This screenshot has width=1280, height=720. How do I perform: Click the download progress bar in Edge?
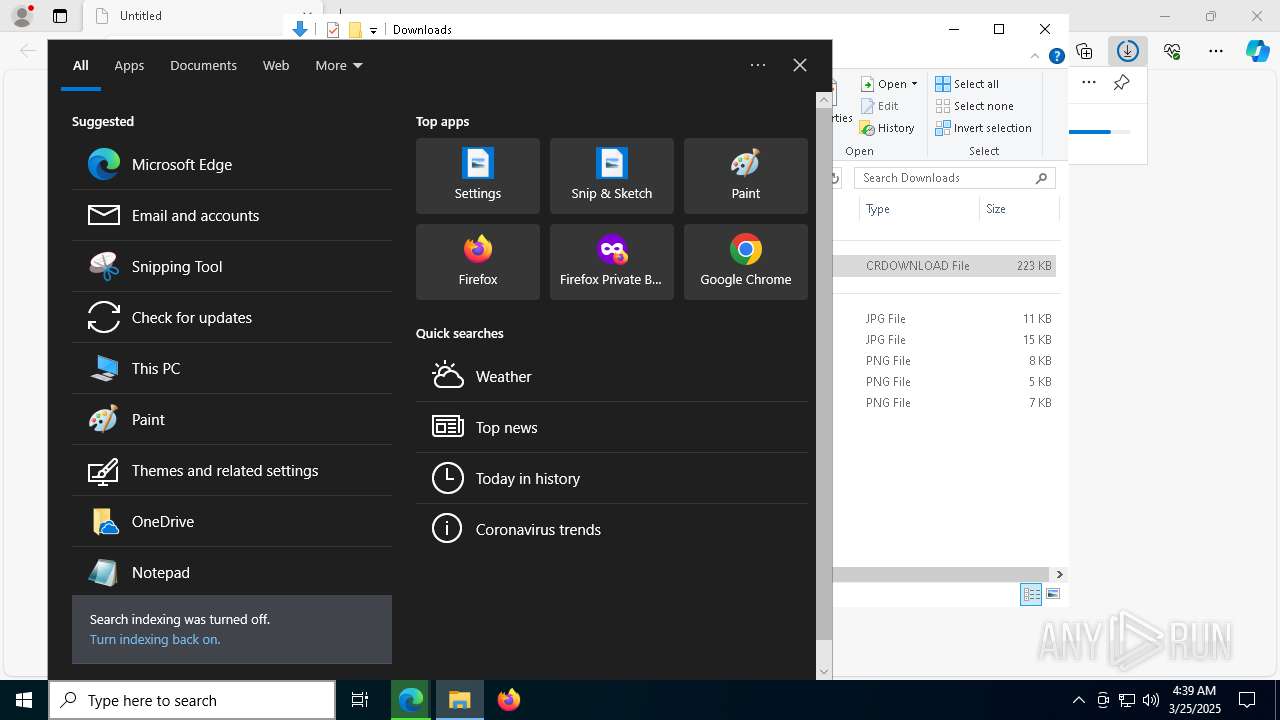1100,132
